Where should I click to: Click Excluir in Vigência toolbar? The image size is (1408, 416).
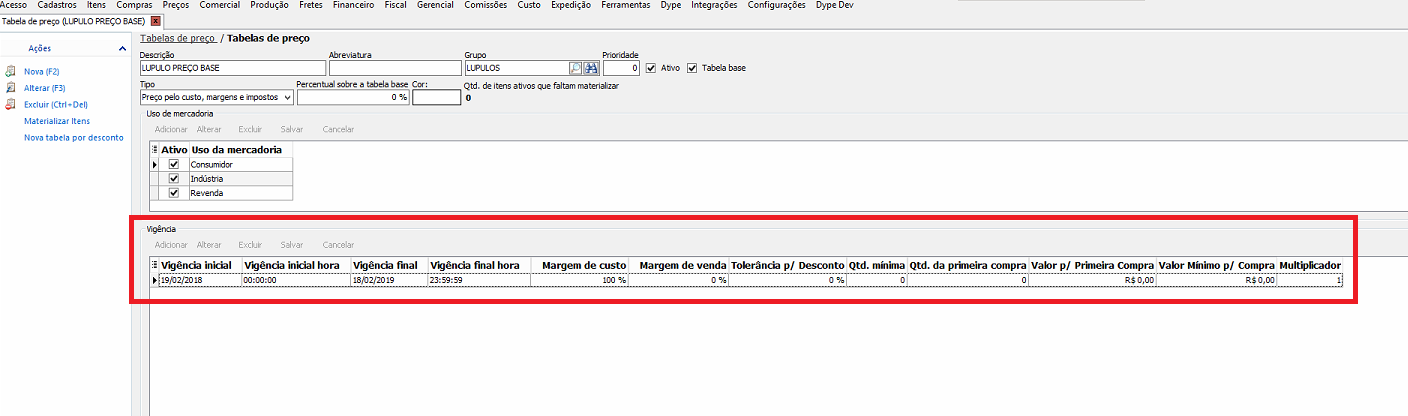pyautogui.click(x=250, y=244)
